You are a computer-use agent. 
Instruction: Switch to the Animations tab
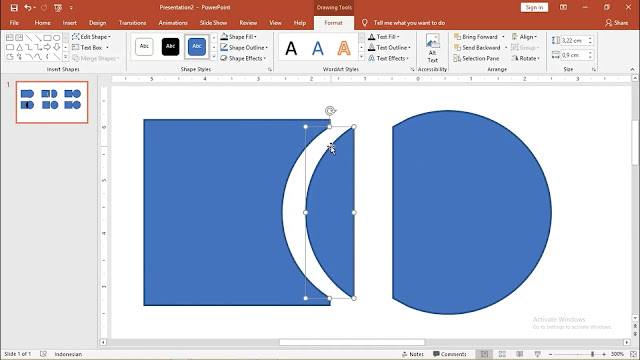point(173,23)
